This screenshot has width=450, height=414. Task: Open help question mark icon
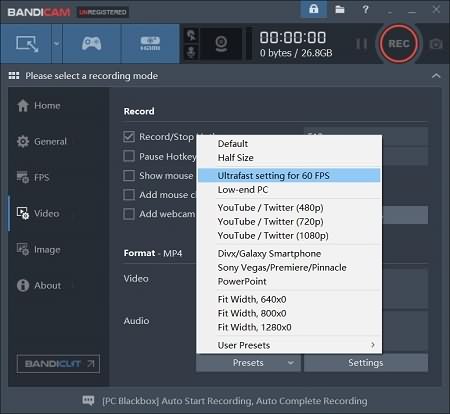(x=366, y=9)
